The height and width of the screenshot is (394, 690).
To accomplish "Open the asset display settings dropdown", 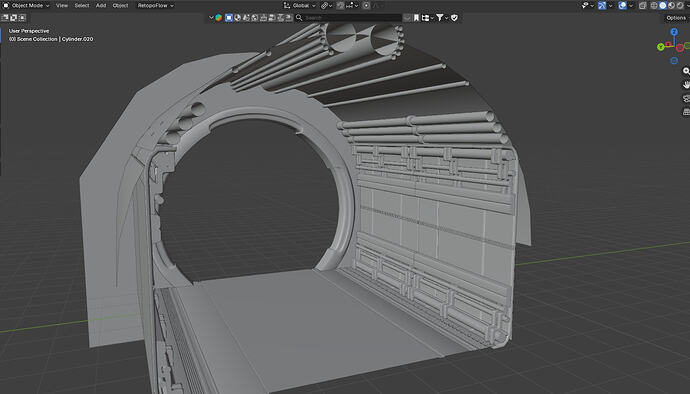I will pyautogui.click(x=427, y=18).
